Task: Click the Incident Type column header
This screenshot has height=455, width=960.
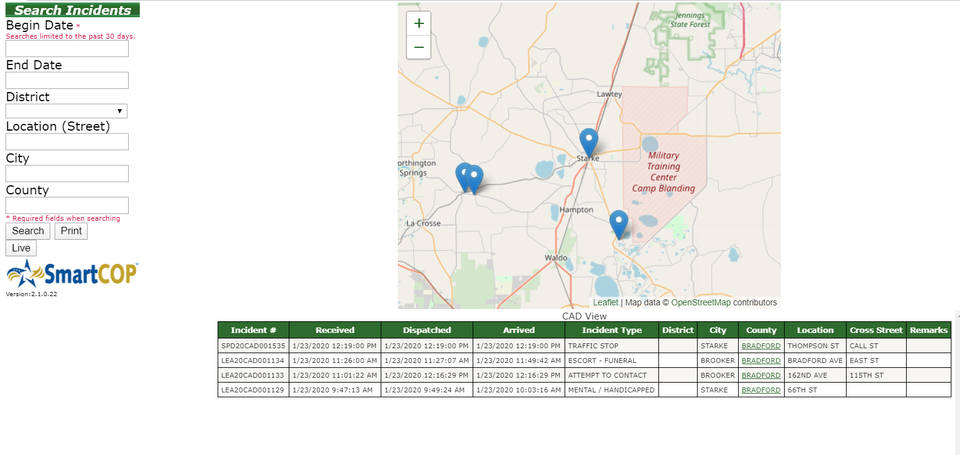Action: click(612, 330)
